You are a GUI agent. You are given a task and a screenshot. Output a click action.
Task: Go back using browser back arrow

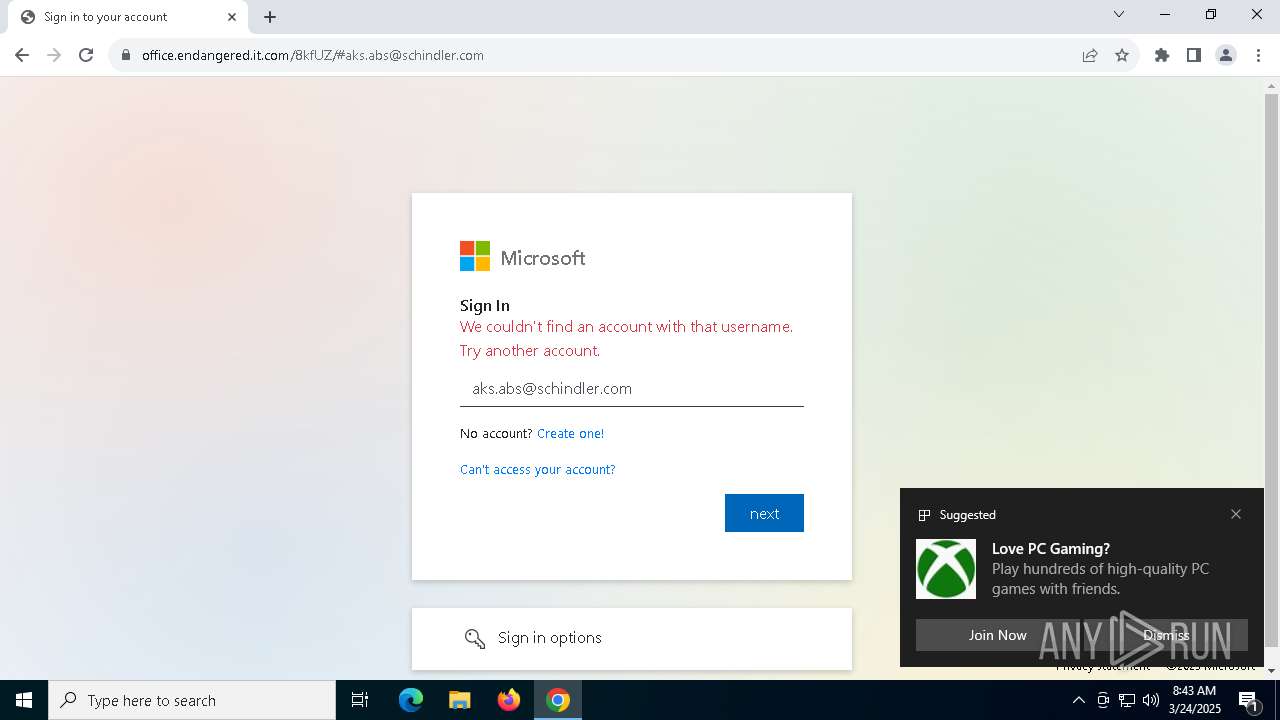click(x=22, y=55)
